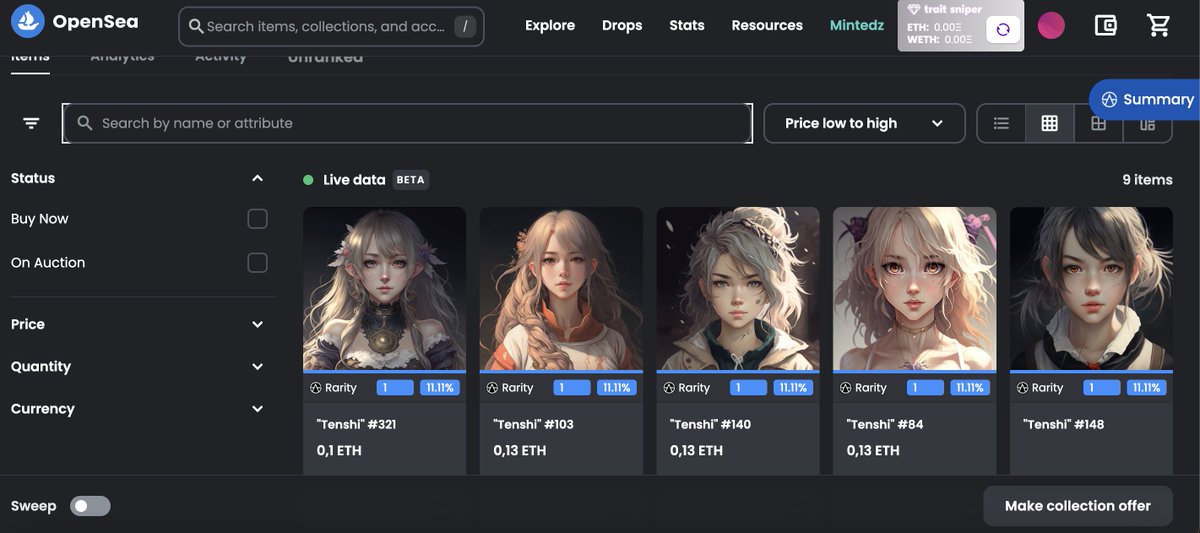Open the Mintedz link
The image size is (1200, 533).
(x=857, y=25)
